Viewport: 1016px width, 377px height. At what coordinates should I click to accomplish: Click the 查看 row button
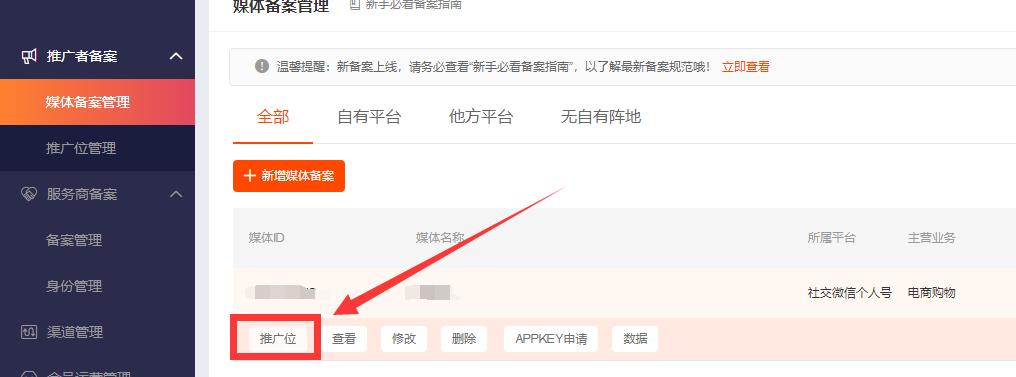click(344, 338)
